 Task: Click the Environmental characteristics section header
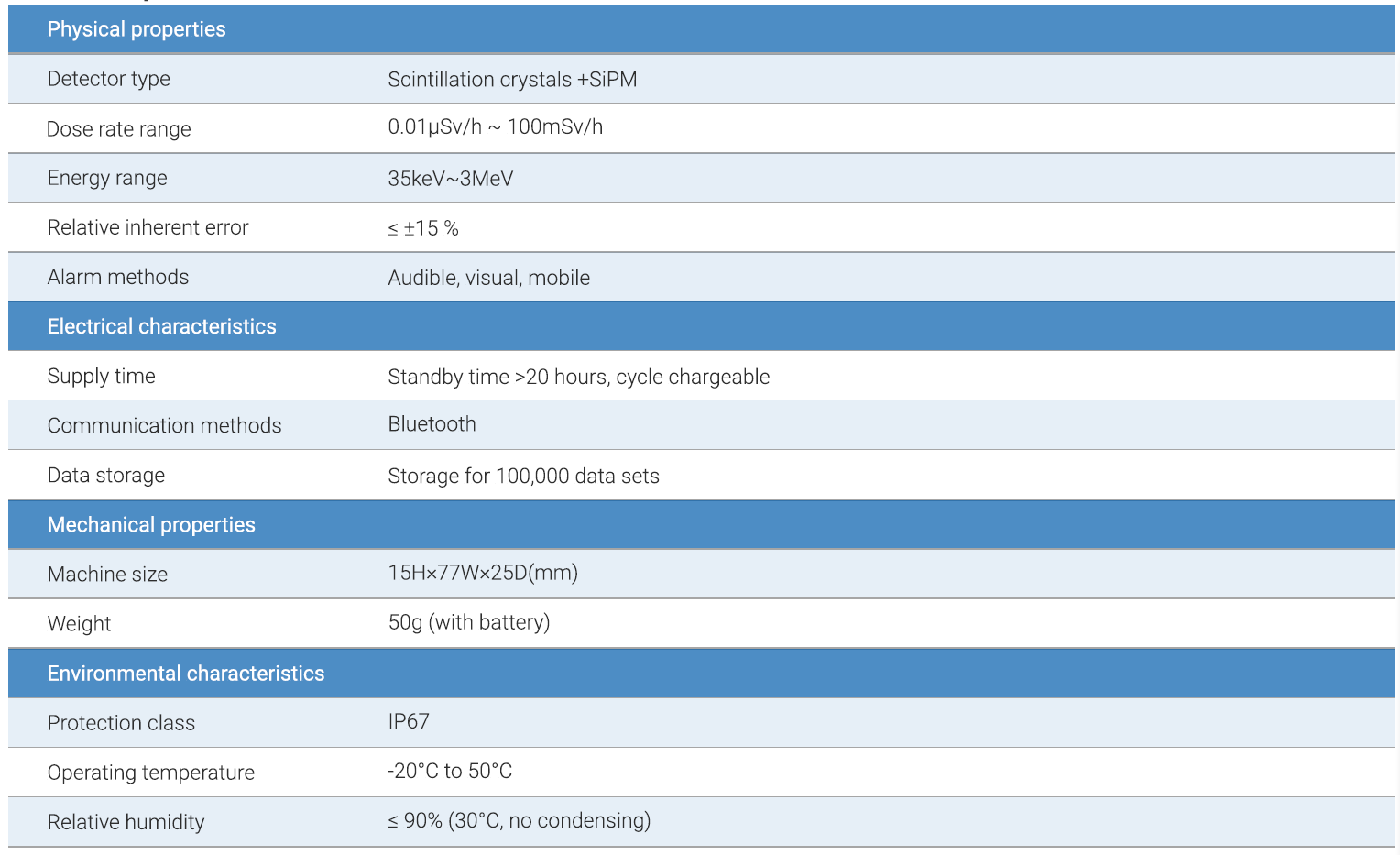(x=185, y=674)
